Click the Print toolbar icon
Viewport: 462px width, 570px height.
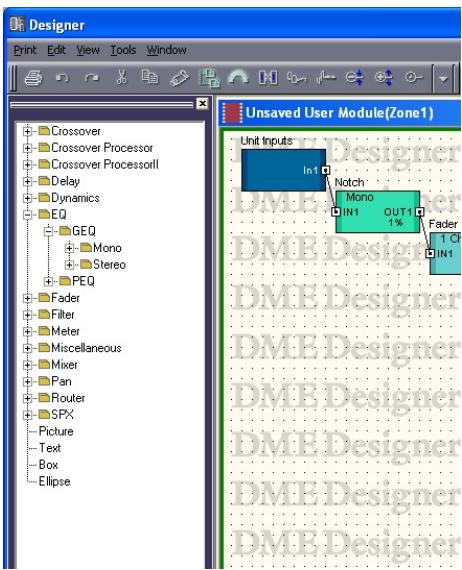coord(33,77)
